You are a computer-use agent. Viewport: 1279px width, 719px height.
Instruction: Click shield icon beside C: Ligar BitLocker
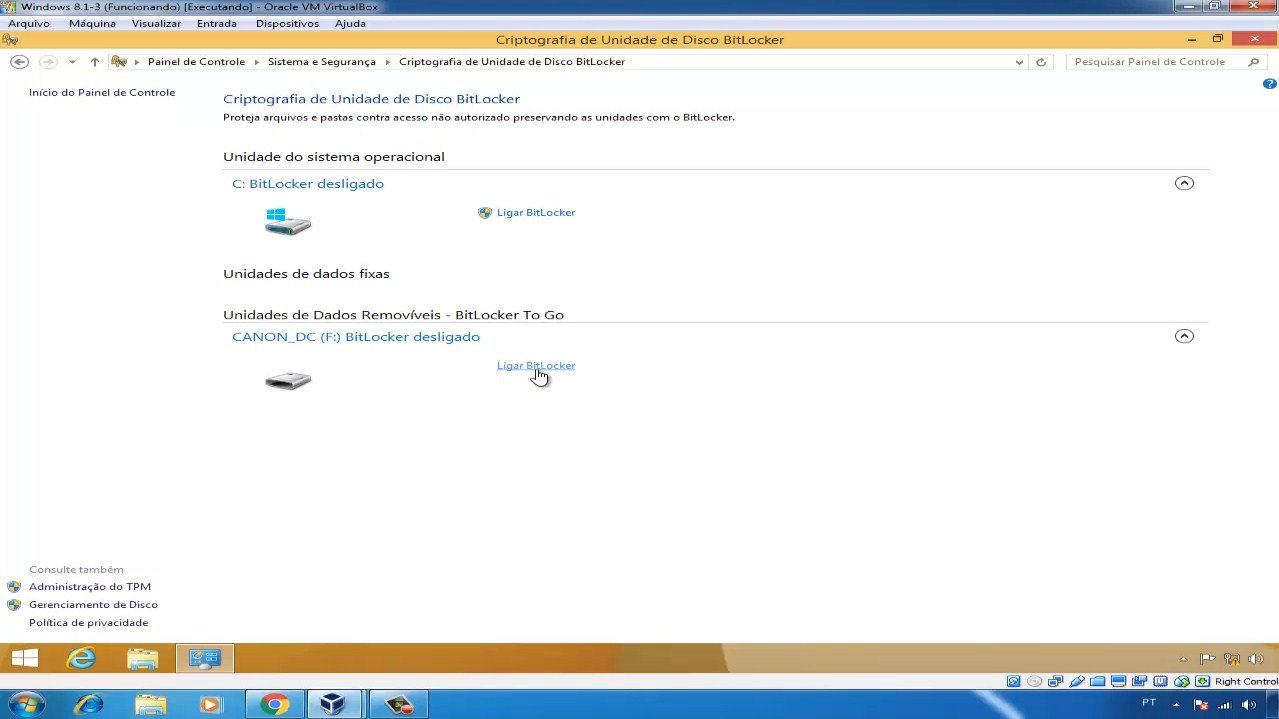point(485,213)
